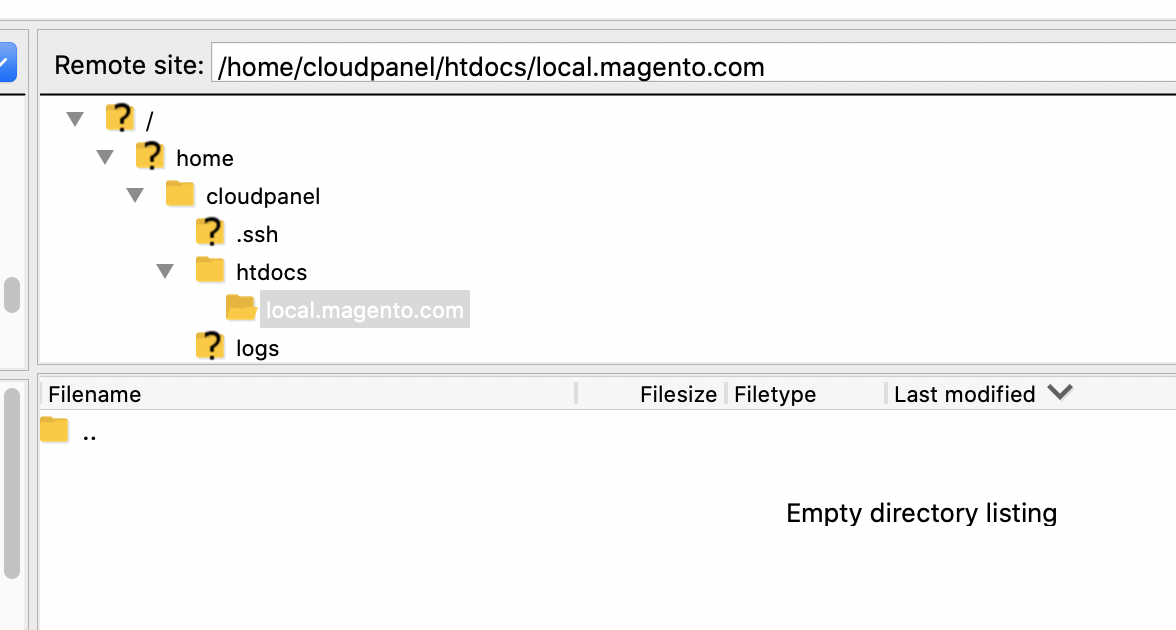The image size is (1176, 630).
Task: Collapse the htdocs tree node
Action: 166,271
